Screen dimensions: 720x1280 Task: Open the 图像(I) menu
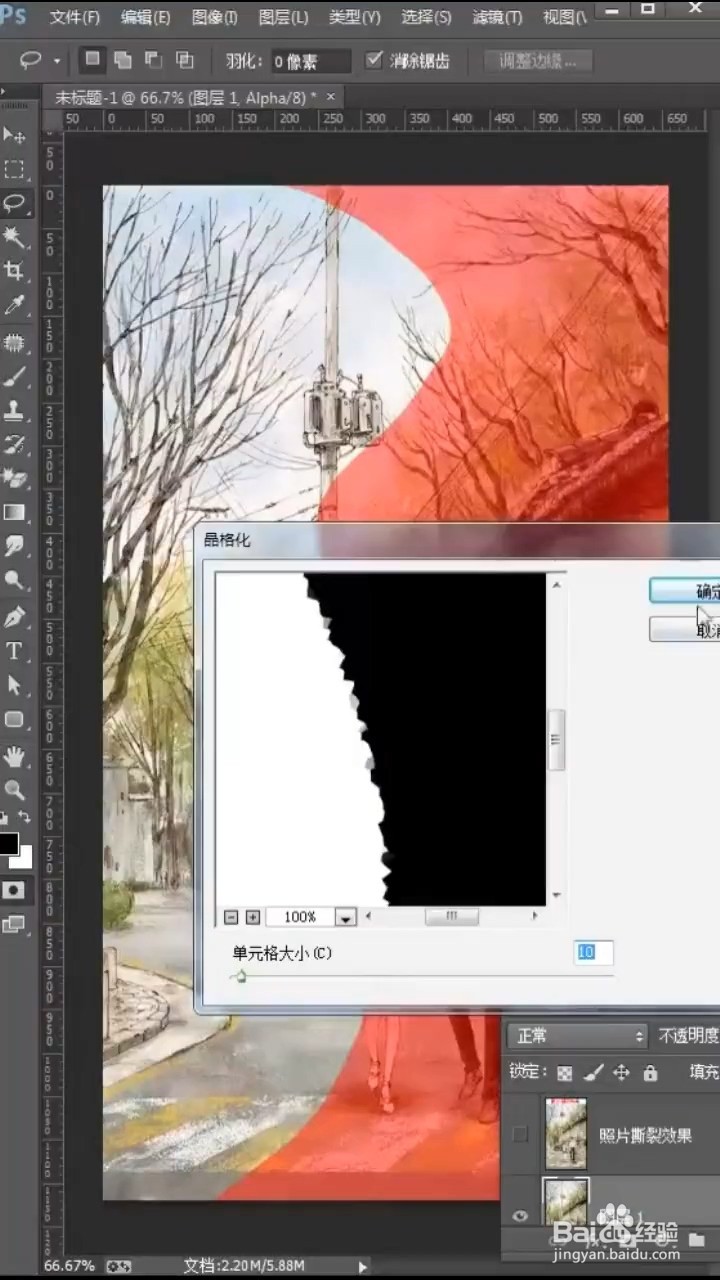click(214, 17)
